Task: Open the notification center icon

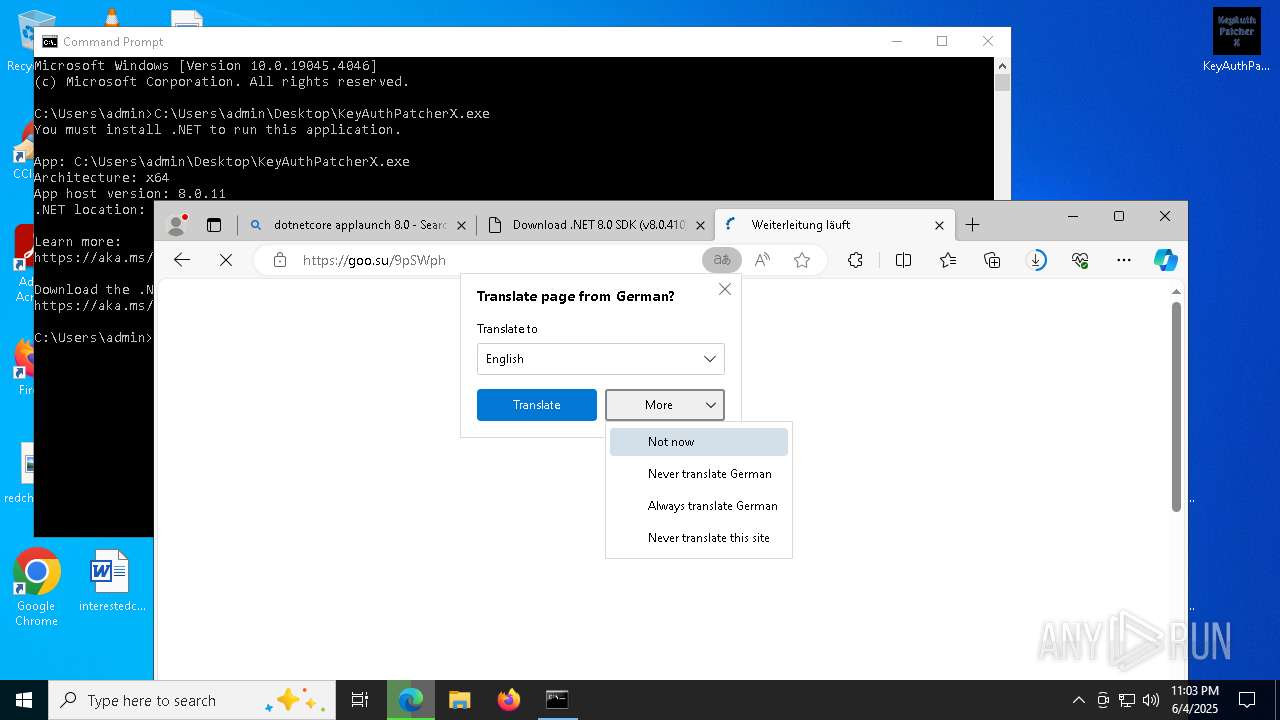Action: pyautogui.click(x=1247, y=700)
